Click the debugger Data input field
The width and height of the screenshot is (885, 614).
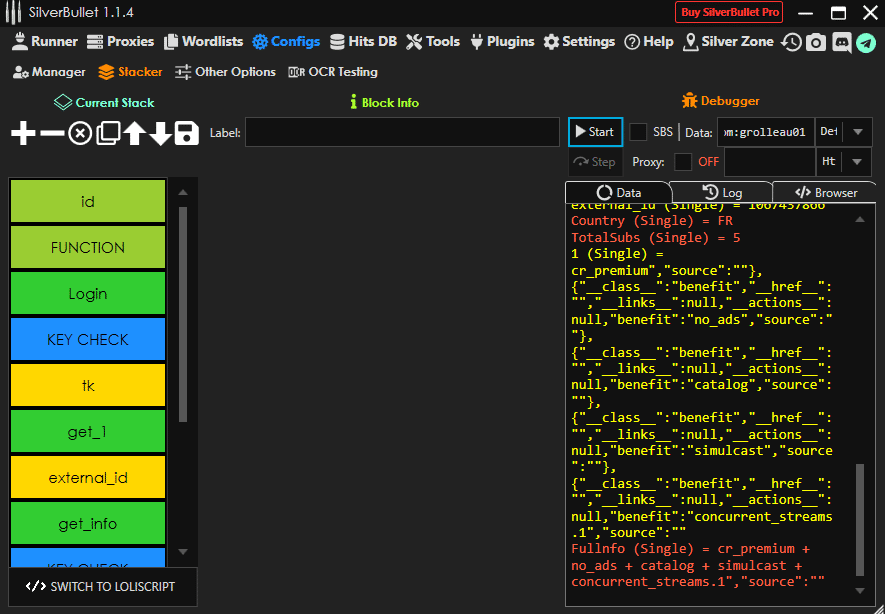point(766,132)
